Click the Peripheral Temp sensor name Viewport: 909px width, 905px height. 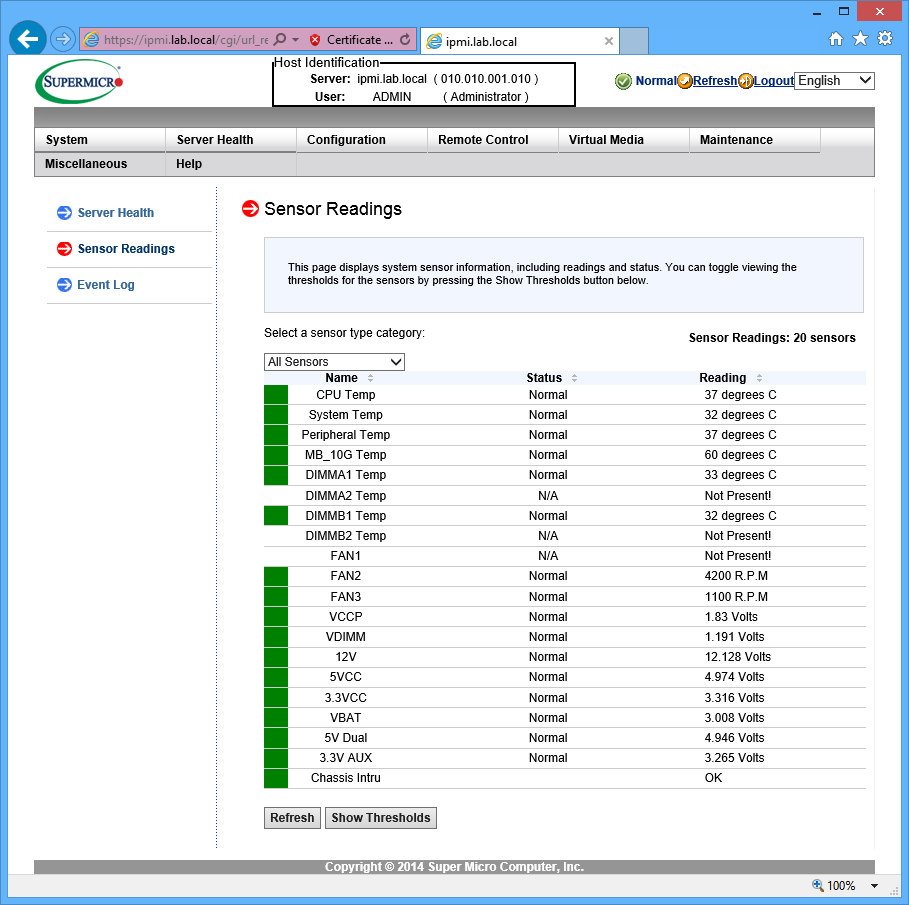point(346,435)
